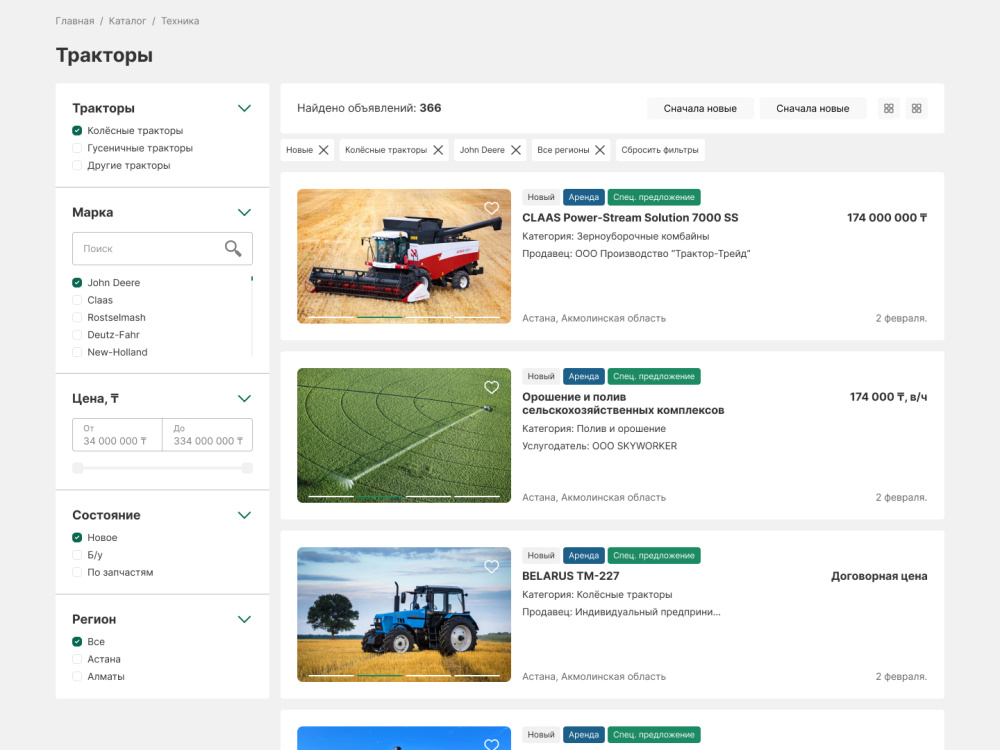The image size is (1000, 750).
Task: Click 'Продавец: ООО Производство "Трактор-Трейд"' text
Action: 636,254
